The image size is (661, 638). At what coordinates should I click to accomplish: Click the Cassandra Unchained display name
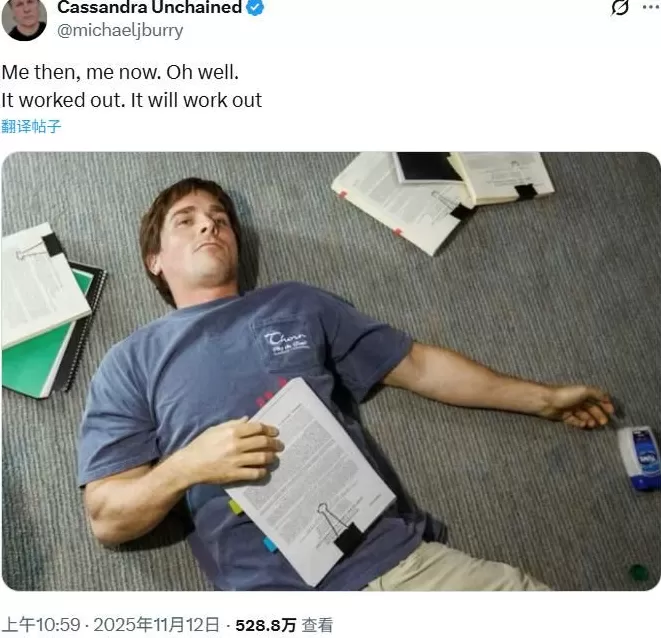150,7
